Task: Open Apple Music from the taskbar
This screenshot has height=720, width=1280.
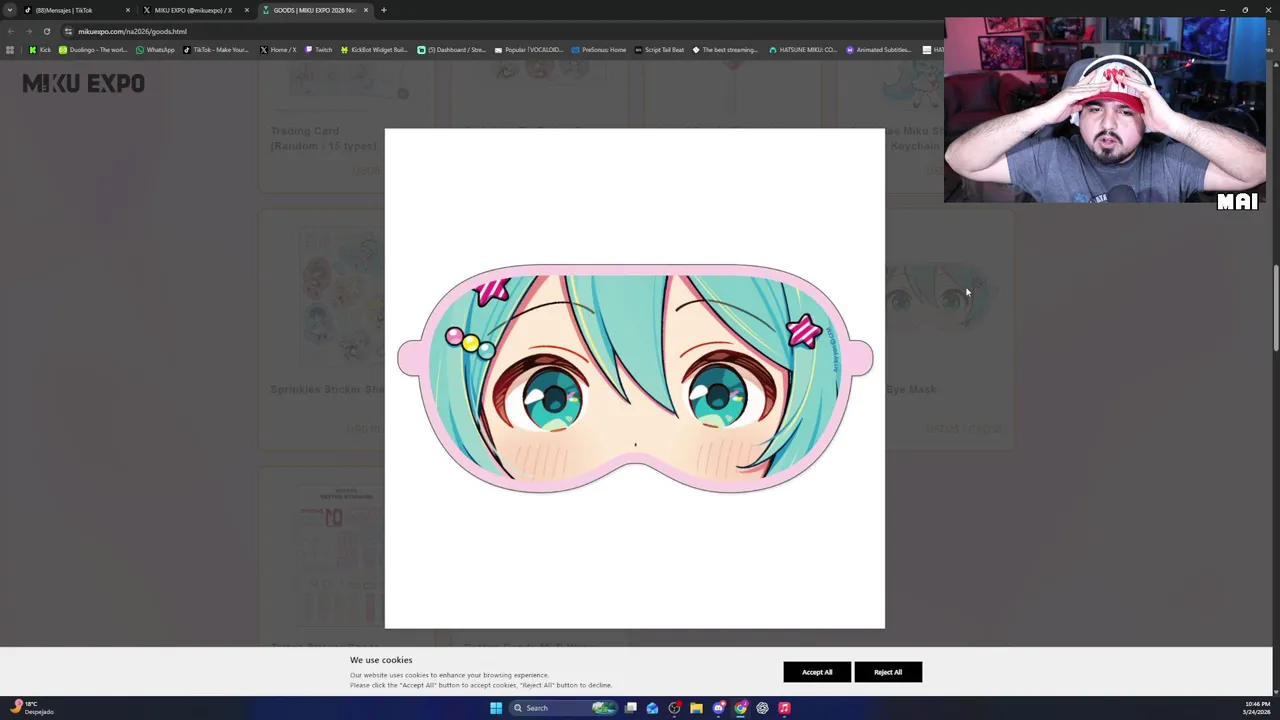Action: 785,708
